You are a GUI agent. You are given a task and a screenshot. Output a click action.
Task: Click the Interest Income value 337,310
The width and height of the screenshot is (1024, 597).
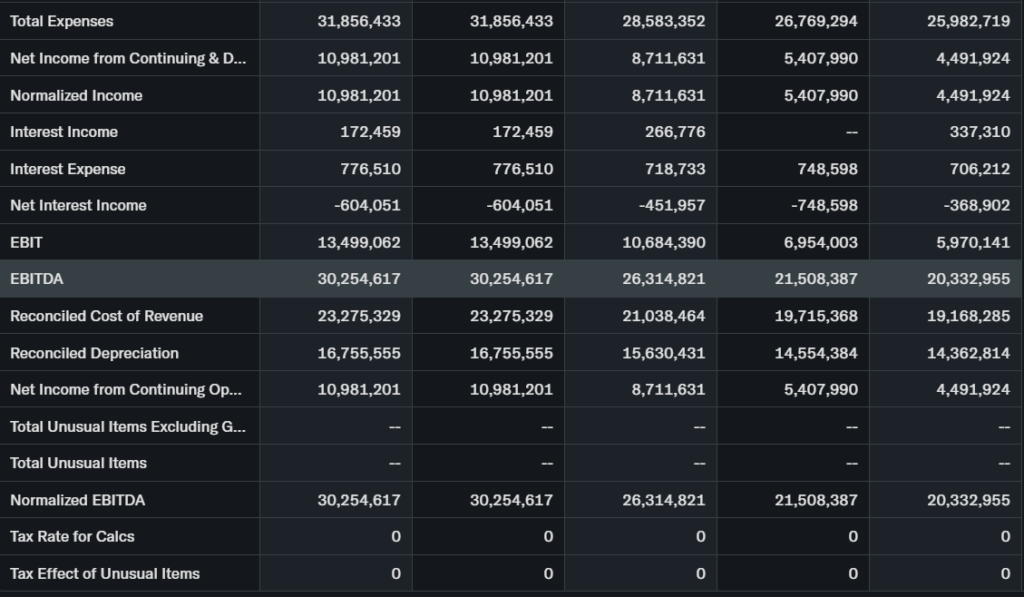point(979,132)
